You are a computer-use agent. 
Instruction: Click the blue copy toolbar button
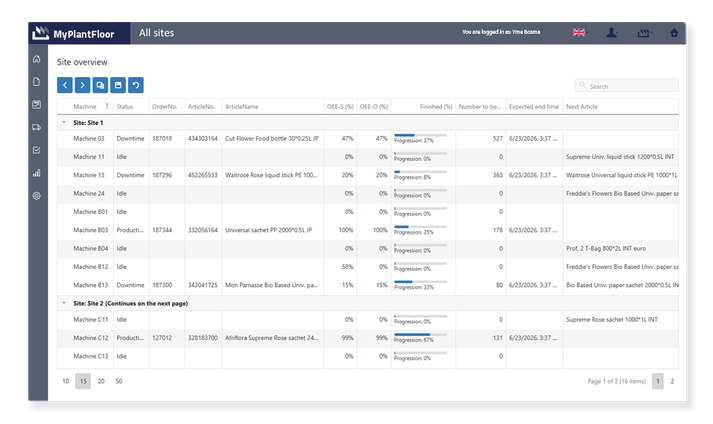100,85
